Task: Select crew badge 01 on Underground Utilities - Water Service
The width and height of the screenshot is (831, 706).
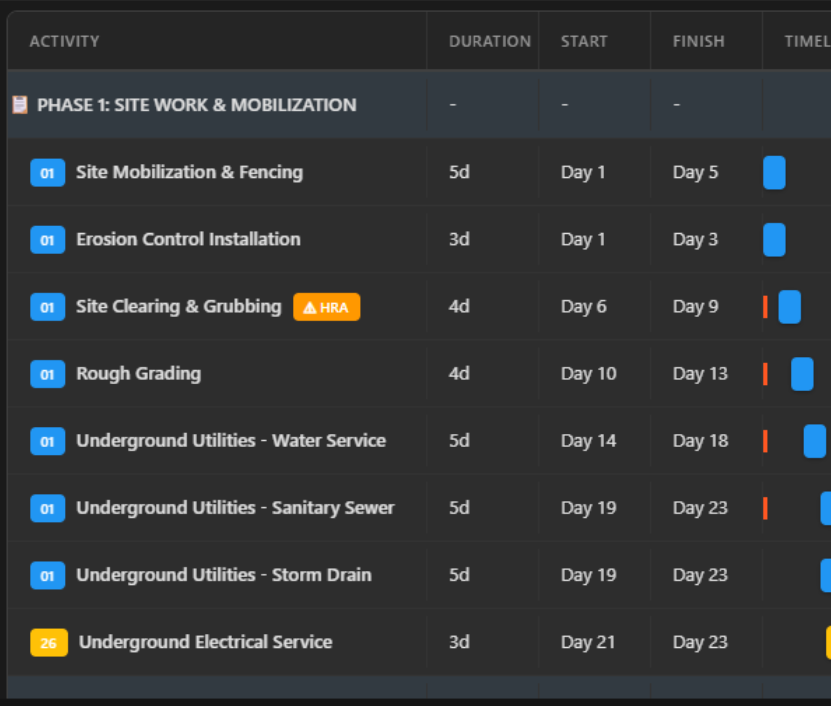Action: tap(48, 440)
